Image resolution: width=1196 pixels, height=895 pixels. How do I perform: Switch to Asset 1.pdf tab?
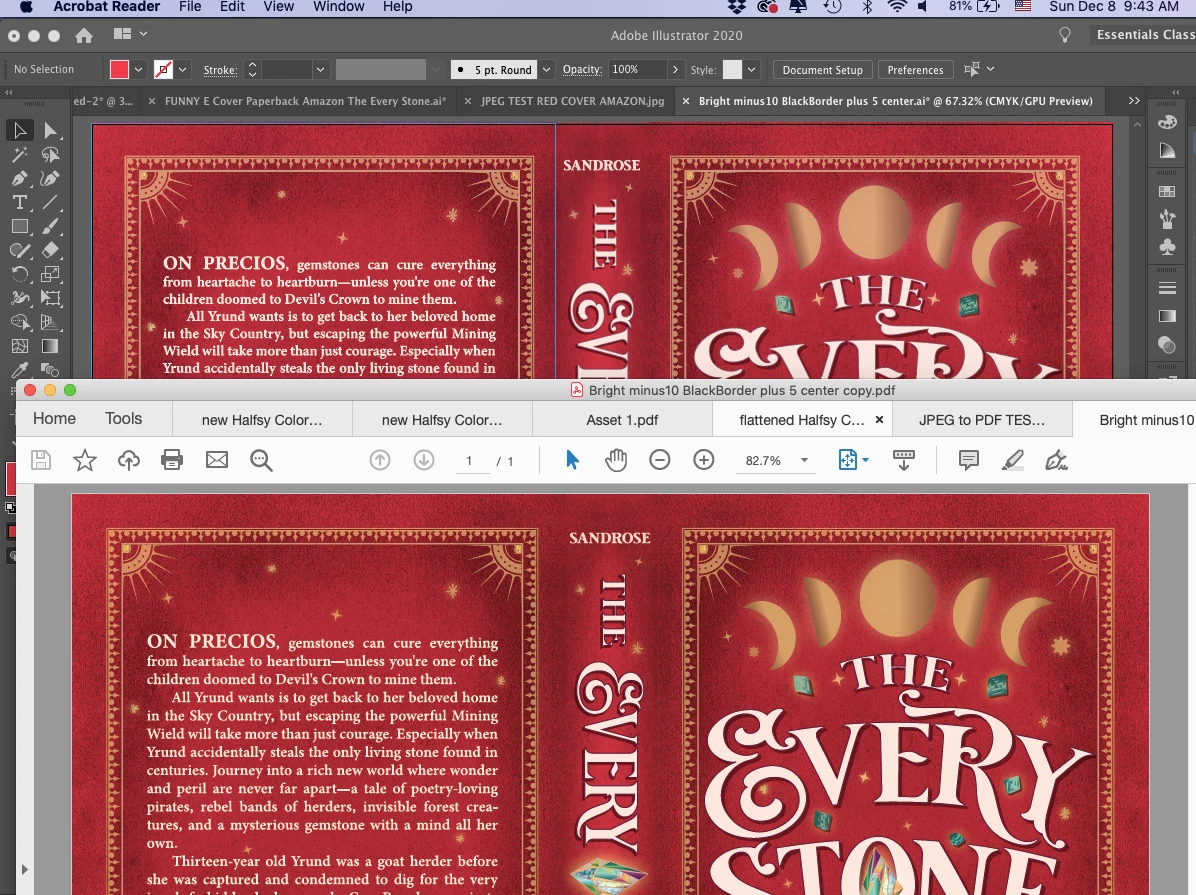(622, 420)
